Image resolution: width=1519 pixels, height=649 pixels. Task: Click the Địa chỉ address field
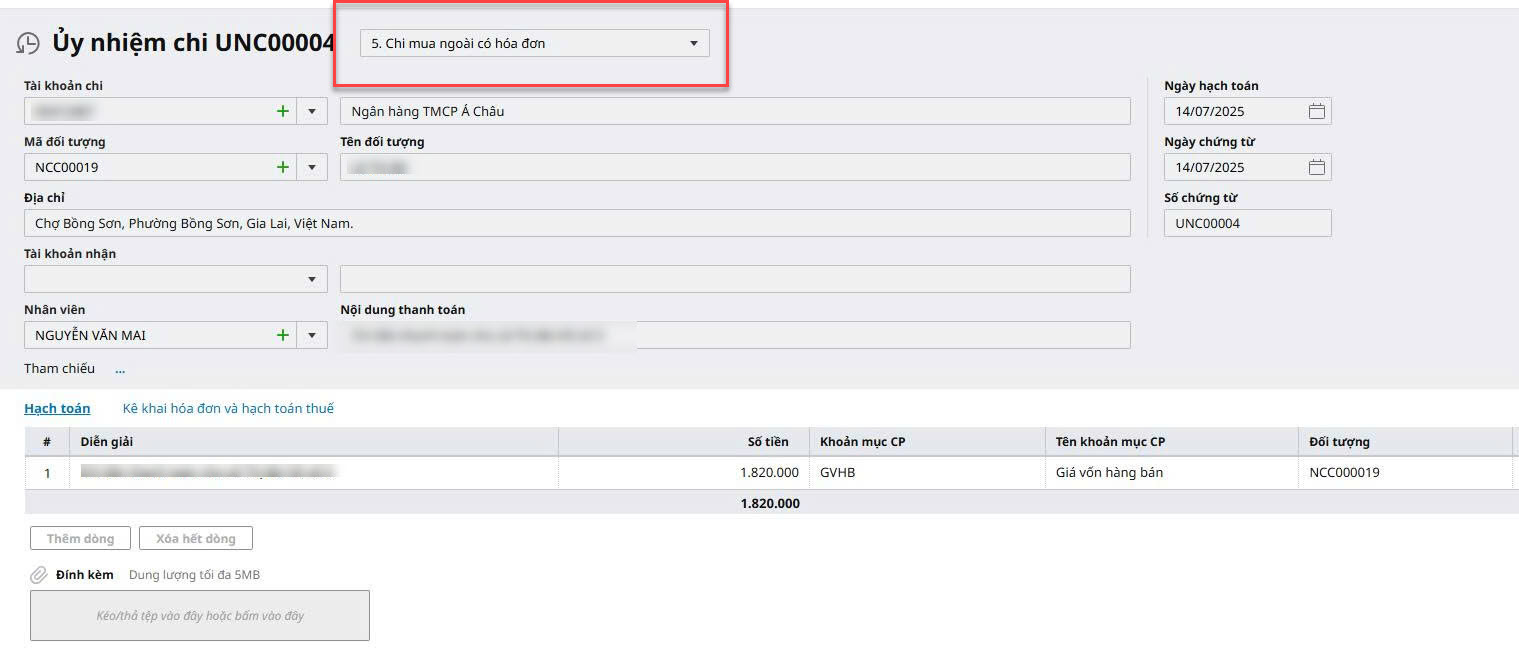(576, 223)
